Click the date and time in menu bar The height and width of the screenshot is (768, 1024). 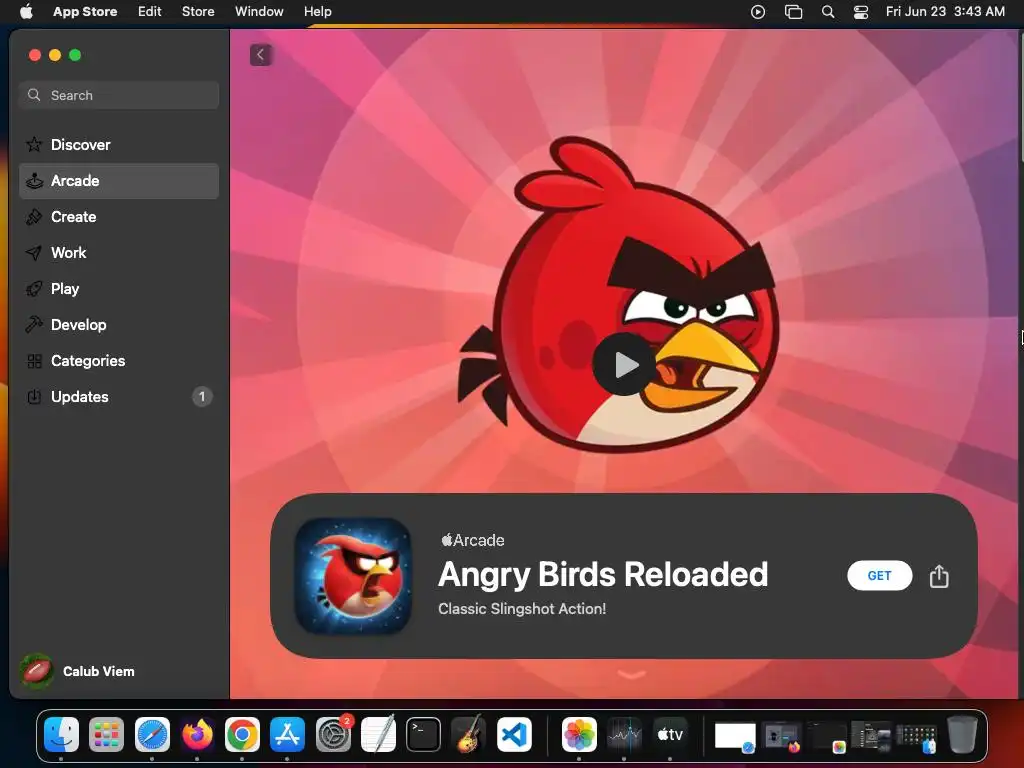coord(945,12)
